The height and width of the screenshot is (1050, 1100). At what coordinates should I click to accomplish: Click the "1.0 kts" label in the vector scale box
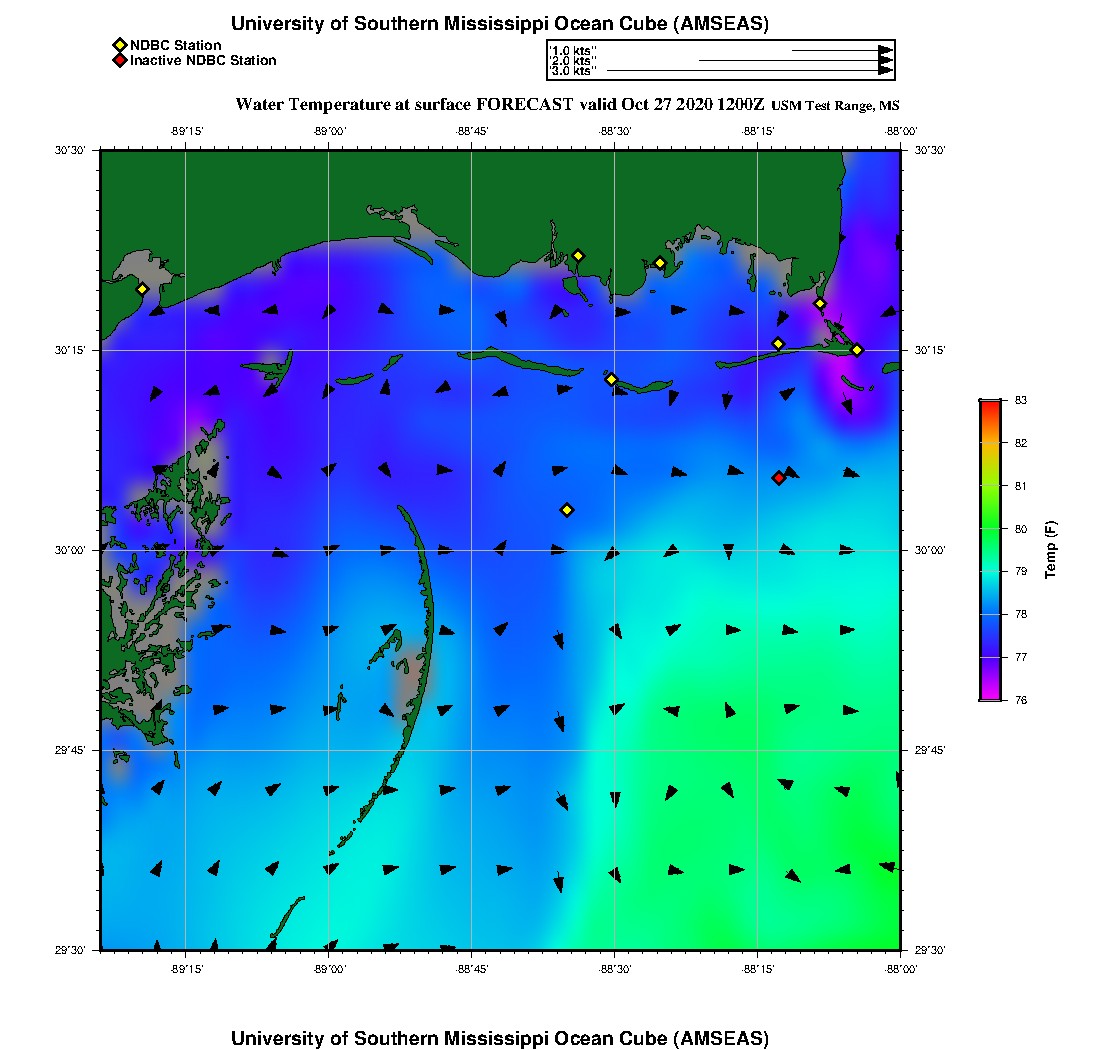[x=573, y=50]
